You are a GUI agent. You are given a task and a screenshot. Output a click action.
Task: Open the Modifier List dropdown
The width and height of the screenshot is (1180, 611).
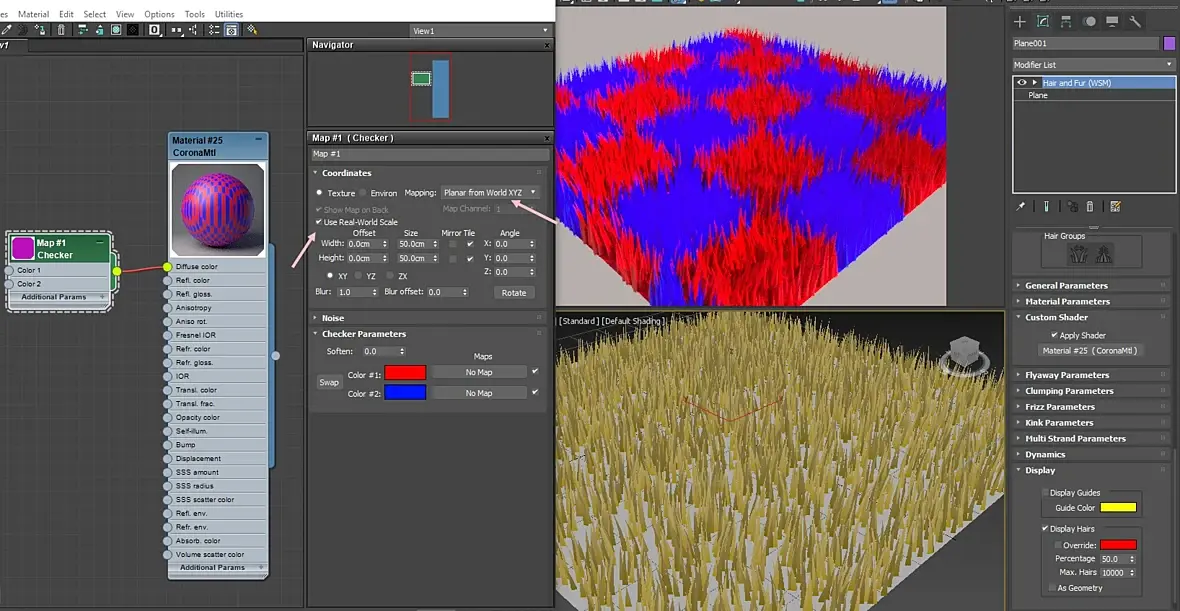click(1093, 65)
